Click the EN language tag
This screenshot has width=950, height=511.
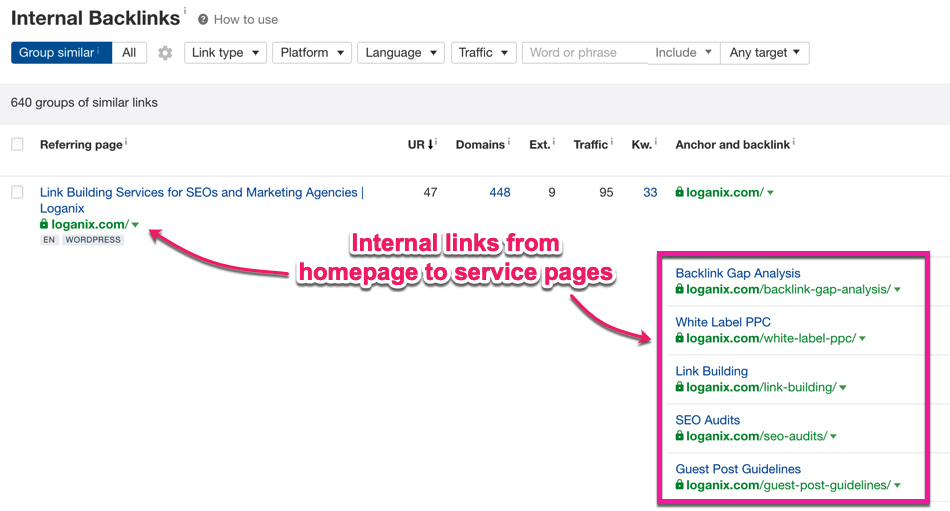[x=48, y=240]
